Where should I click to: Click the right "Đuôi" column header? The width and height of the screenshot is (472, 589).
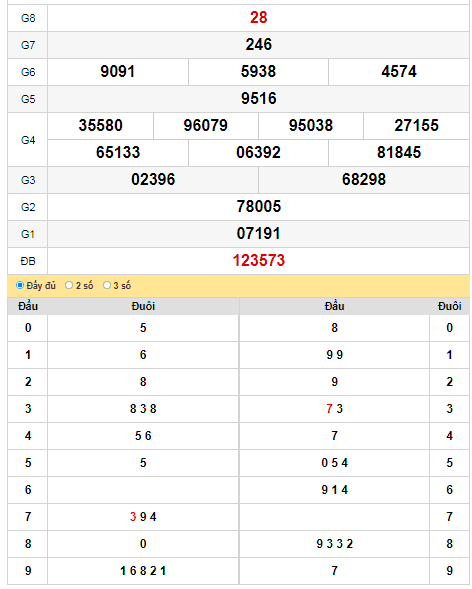pyautogui.click(x=449, y=307)
